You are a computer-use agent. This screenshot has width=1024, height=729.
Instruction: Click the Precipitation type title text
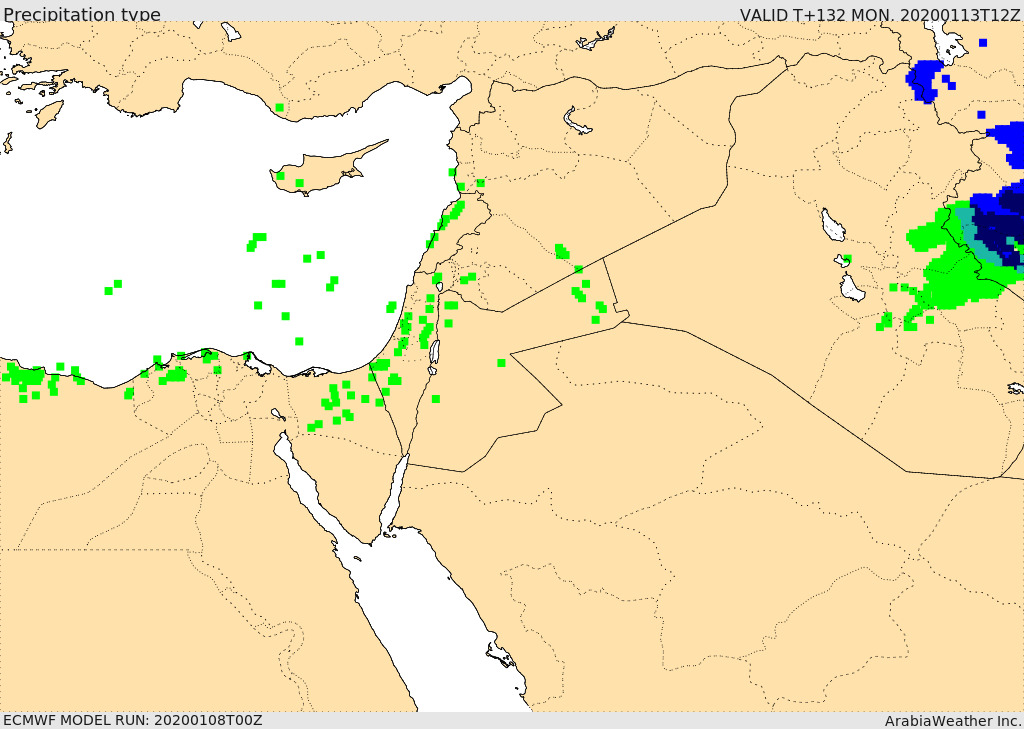[x=82, y=14]
